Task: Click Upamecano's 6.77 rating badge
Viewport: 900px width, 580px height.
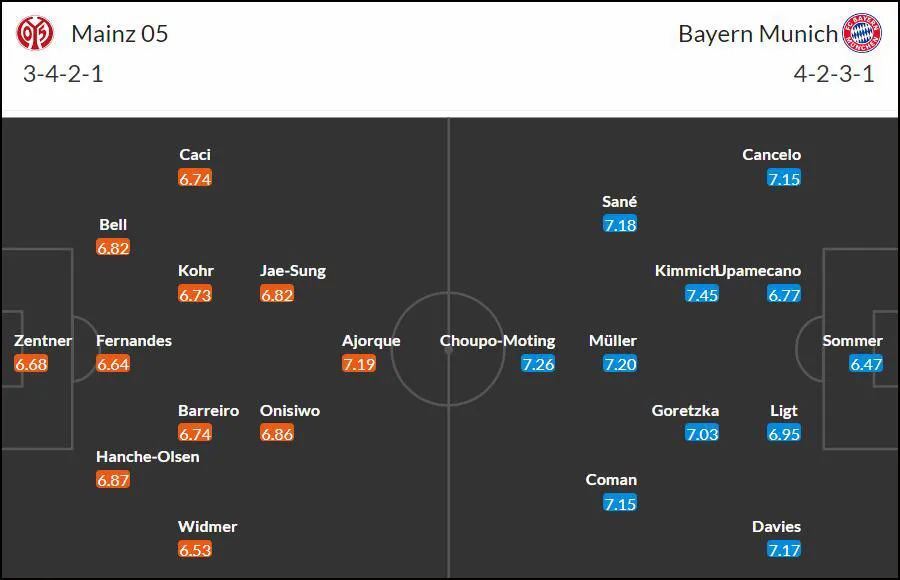Action: pos(784,295)
